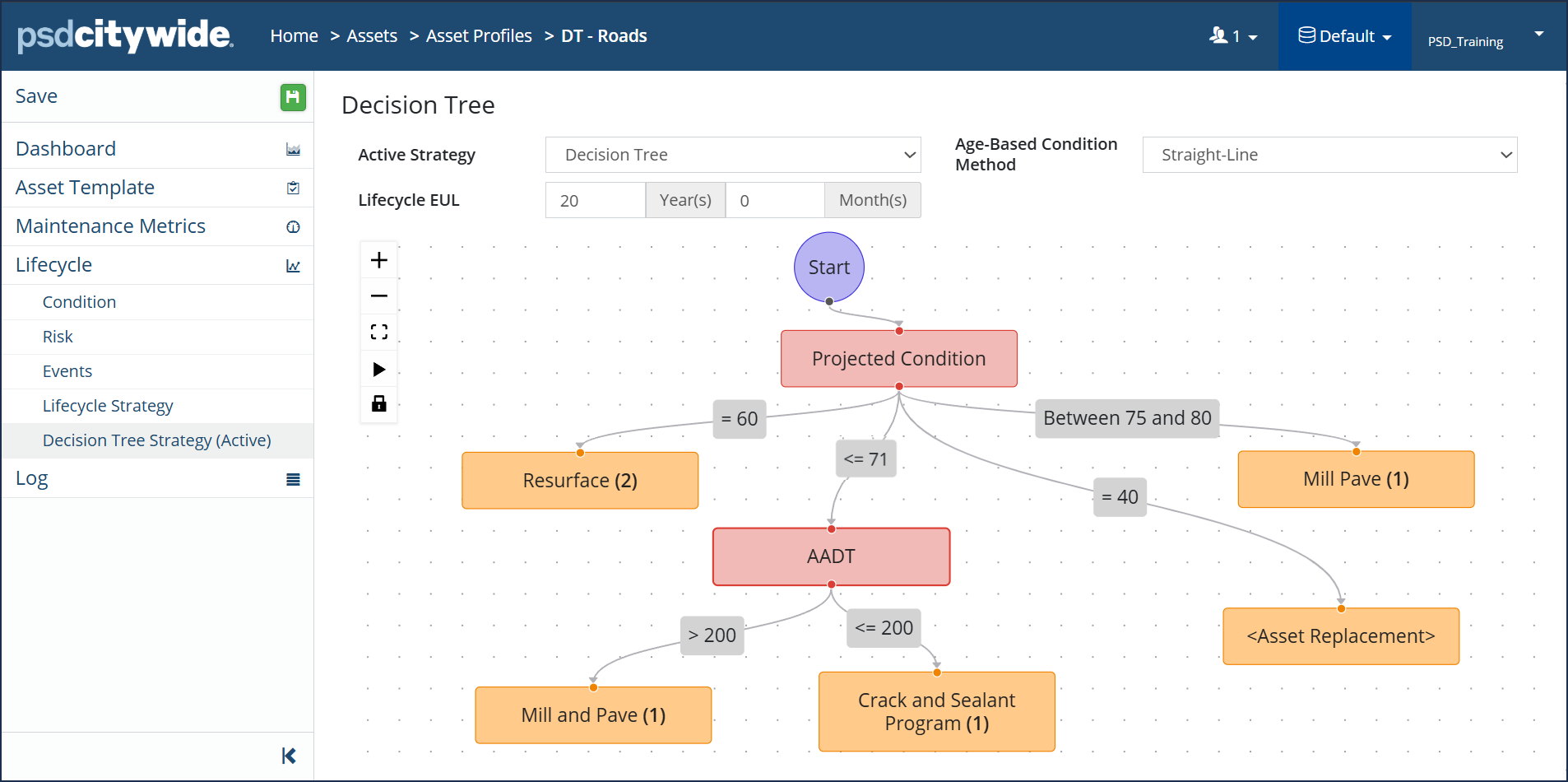Select the Asset Replacement node
1568x782 pixels.
(1341, 636)
